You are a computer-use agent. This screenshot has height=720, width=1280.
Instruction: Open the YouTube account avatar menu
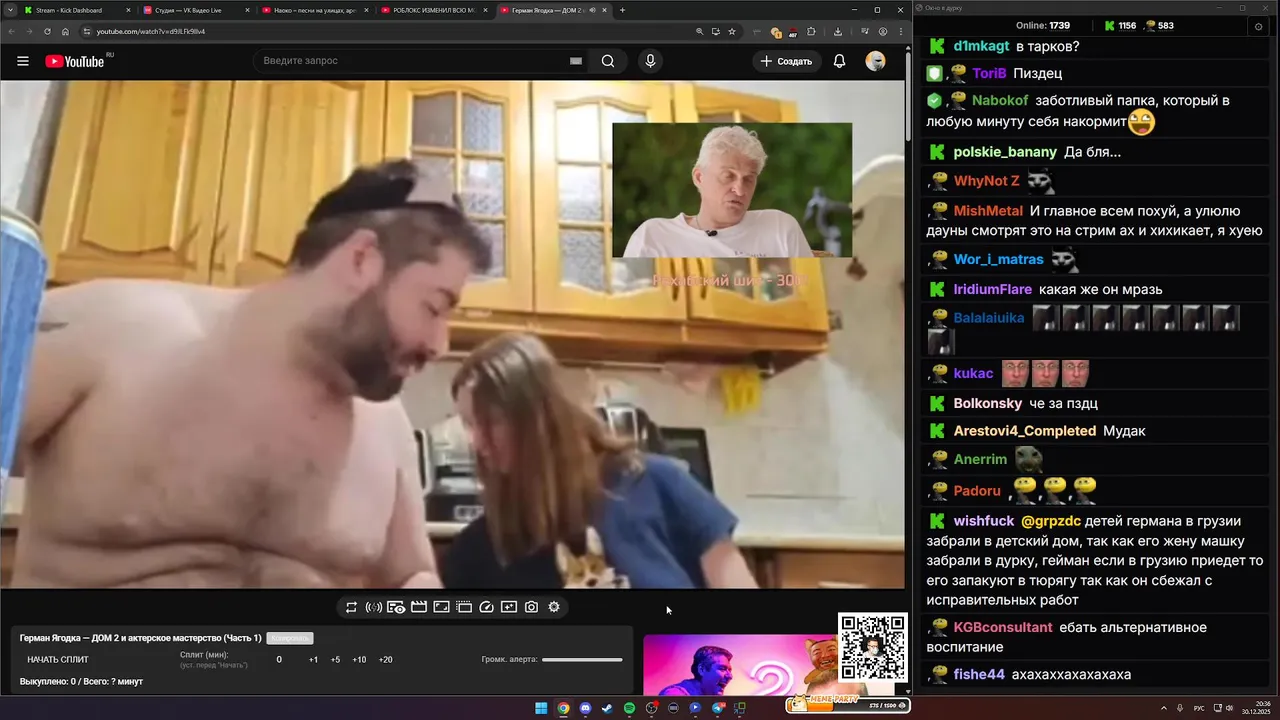coord(875,61)
